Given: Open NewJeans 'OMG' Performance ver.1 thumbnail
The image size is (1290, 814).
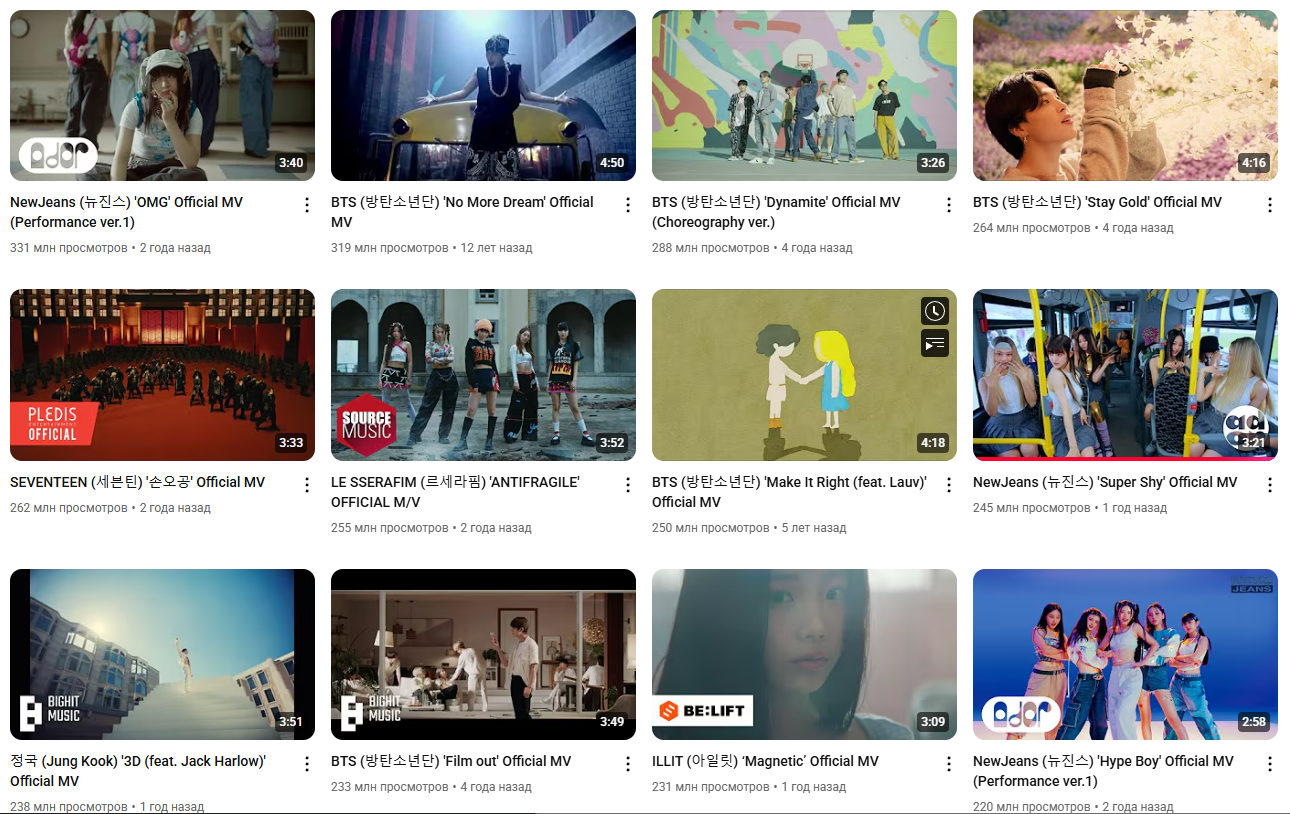Looking at the screenshot, I should pos(162,95).
